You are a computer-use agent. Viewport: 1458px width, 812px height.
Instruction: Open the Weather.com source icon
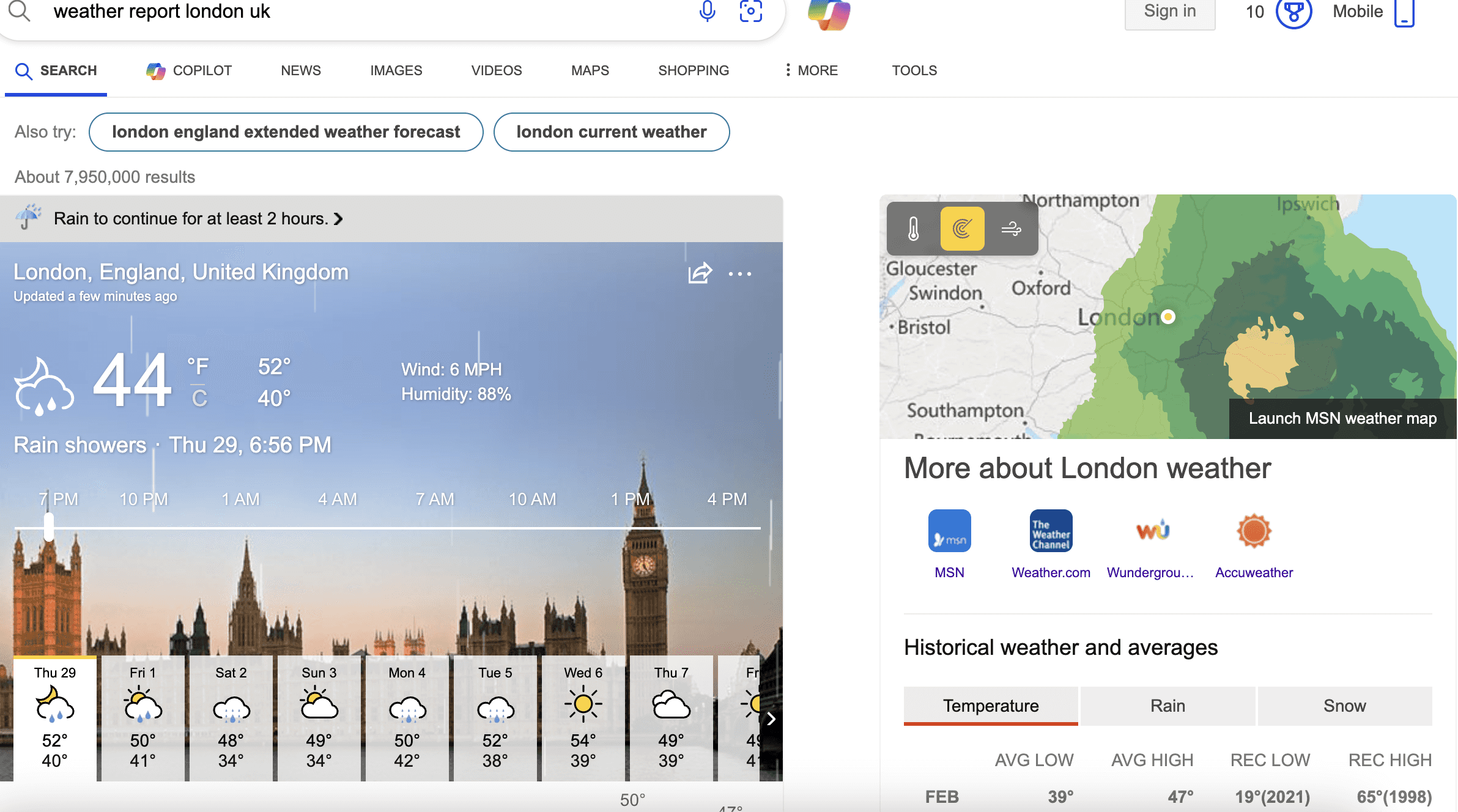coord(1051,531)
